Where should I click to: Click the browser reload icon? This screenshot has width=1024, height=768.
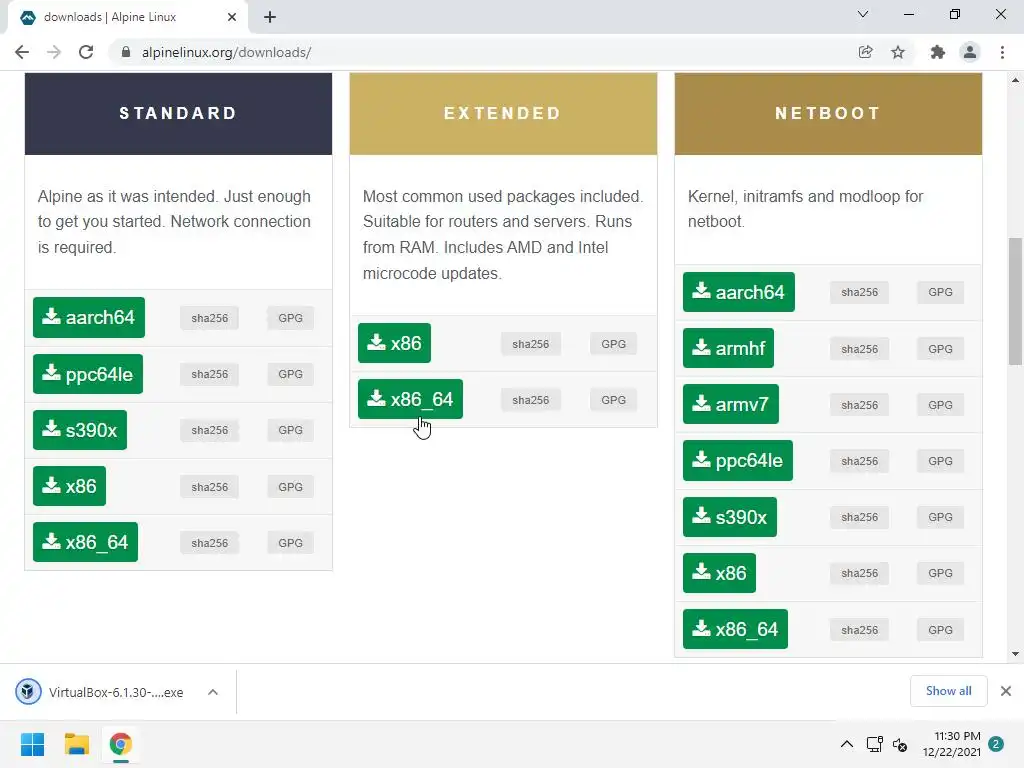(x=86, y=52)
